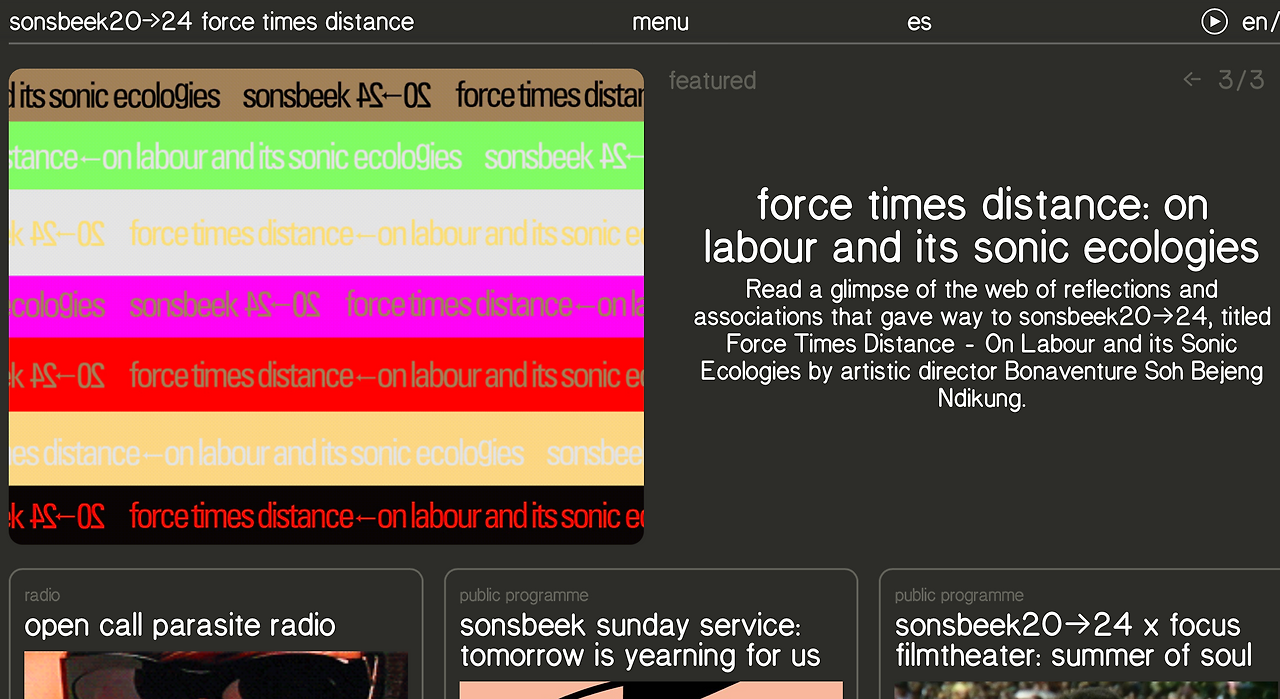The height and width of the screenshot is (699, 1280).
Task: Open the summer of soul card thumbnail
Action: pyautogui.click(x=1087, y=690)
